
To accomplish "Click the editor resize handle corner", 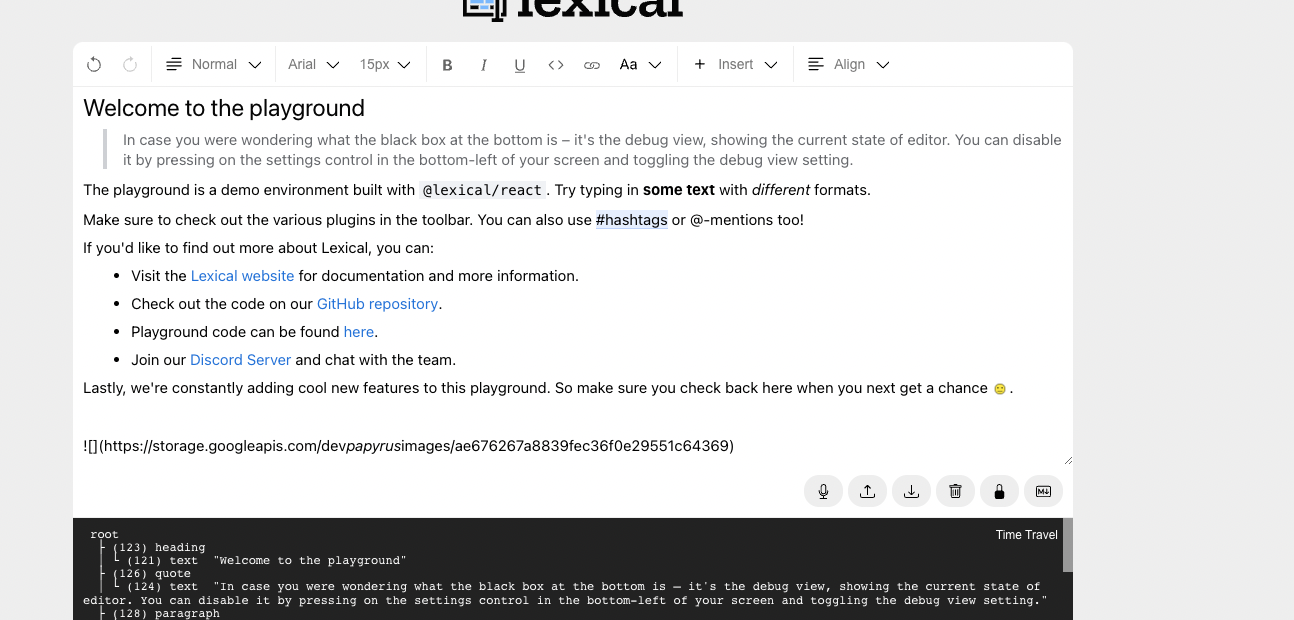I will tap(1067, 459).
